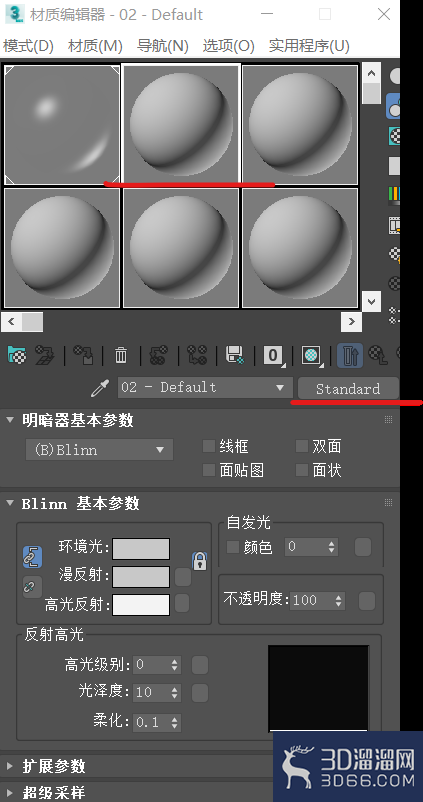Click the Make Unique icon
Image resolution: width=423 pixels, height=802 pixels.
[x=196, y=354]
